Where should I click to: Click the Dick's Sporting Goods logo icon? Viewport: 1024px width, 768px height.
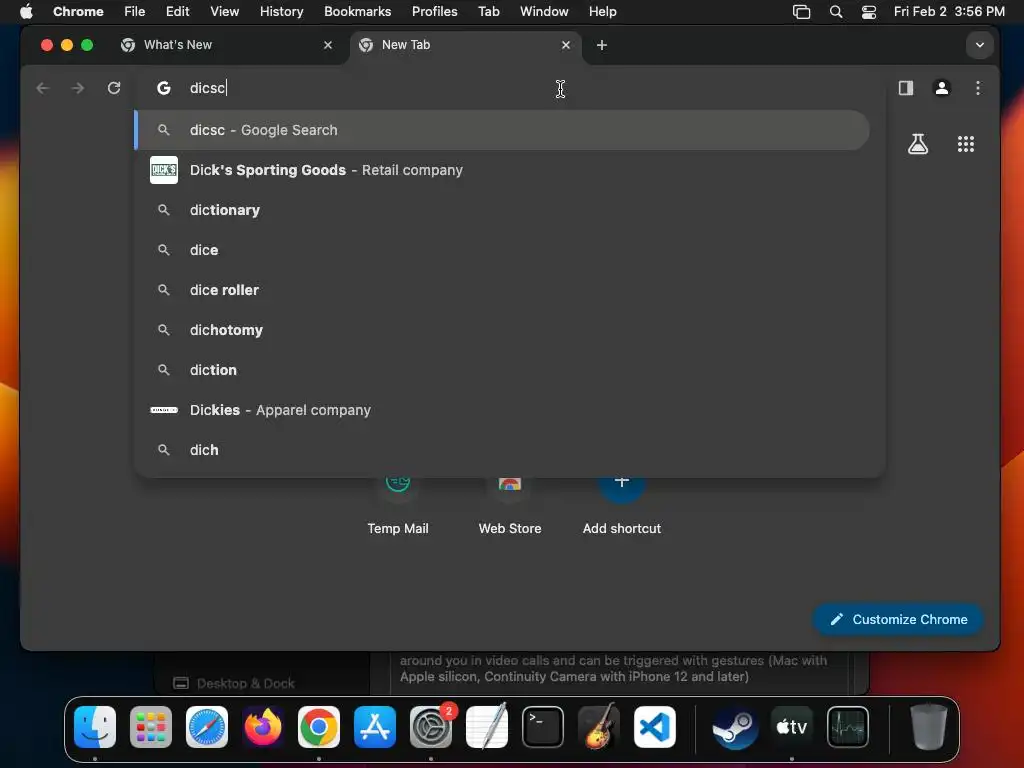pos(164,170)
